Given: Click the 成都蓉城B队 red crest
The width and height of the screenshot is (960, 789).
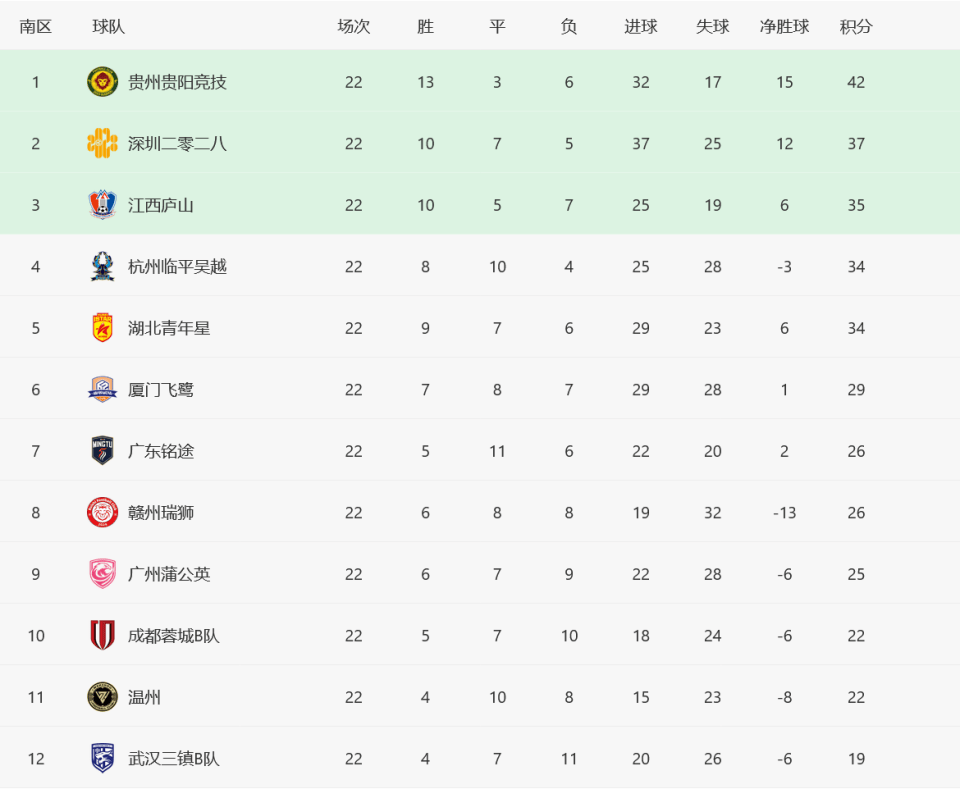Looking at the screenshot, I should click(x=102, y=635).
